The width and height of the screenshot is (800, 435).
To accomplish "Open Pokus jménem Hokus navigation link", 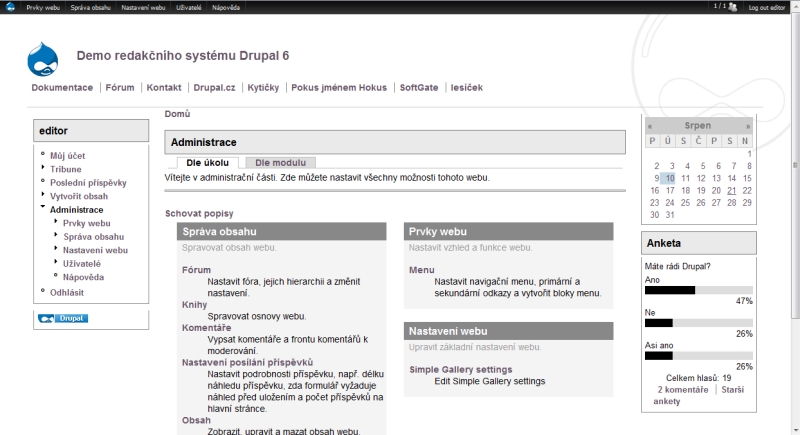I will [x=339, y=87].
